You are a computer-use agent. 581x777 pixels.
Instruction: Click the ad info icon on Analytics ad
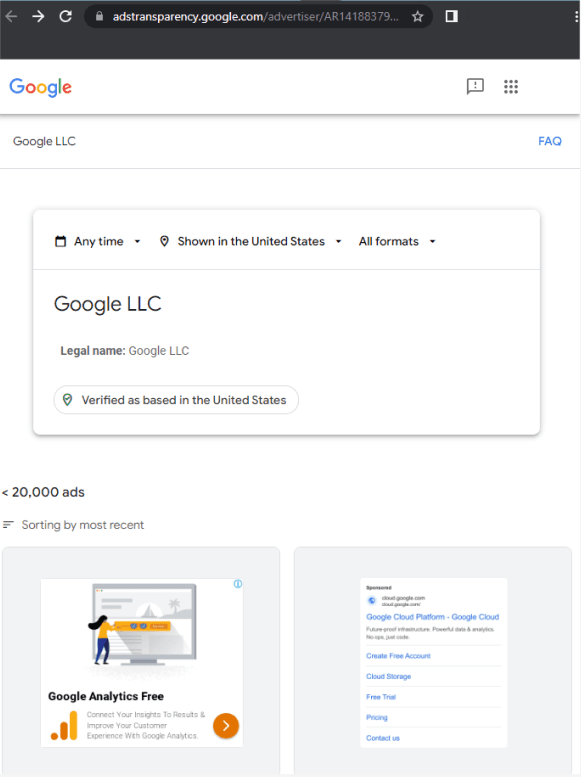click(x=238, y=584)
